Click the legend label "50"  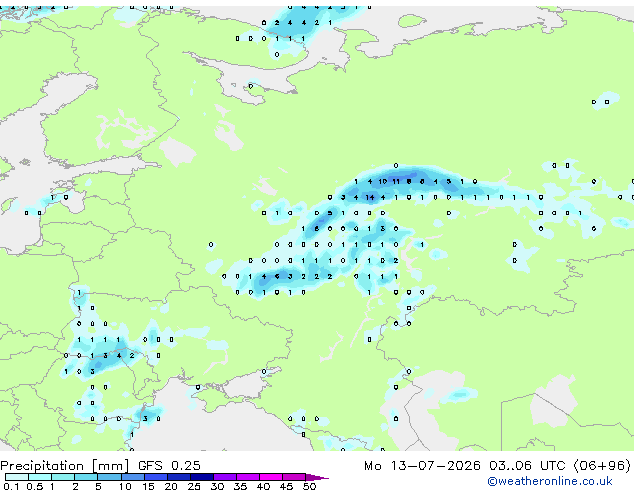[x=309, y=486]
